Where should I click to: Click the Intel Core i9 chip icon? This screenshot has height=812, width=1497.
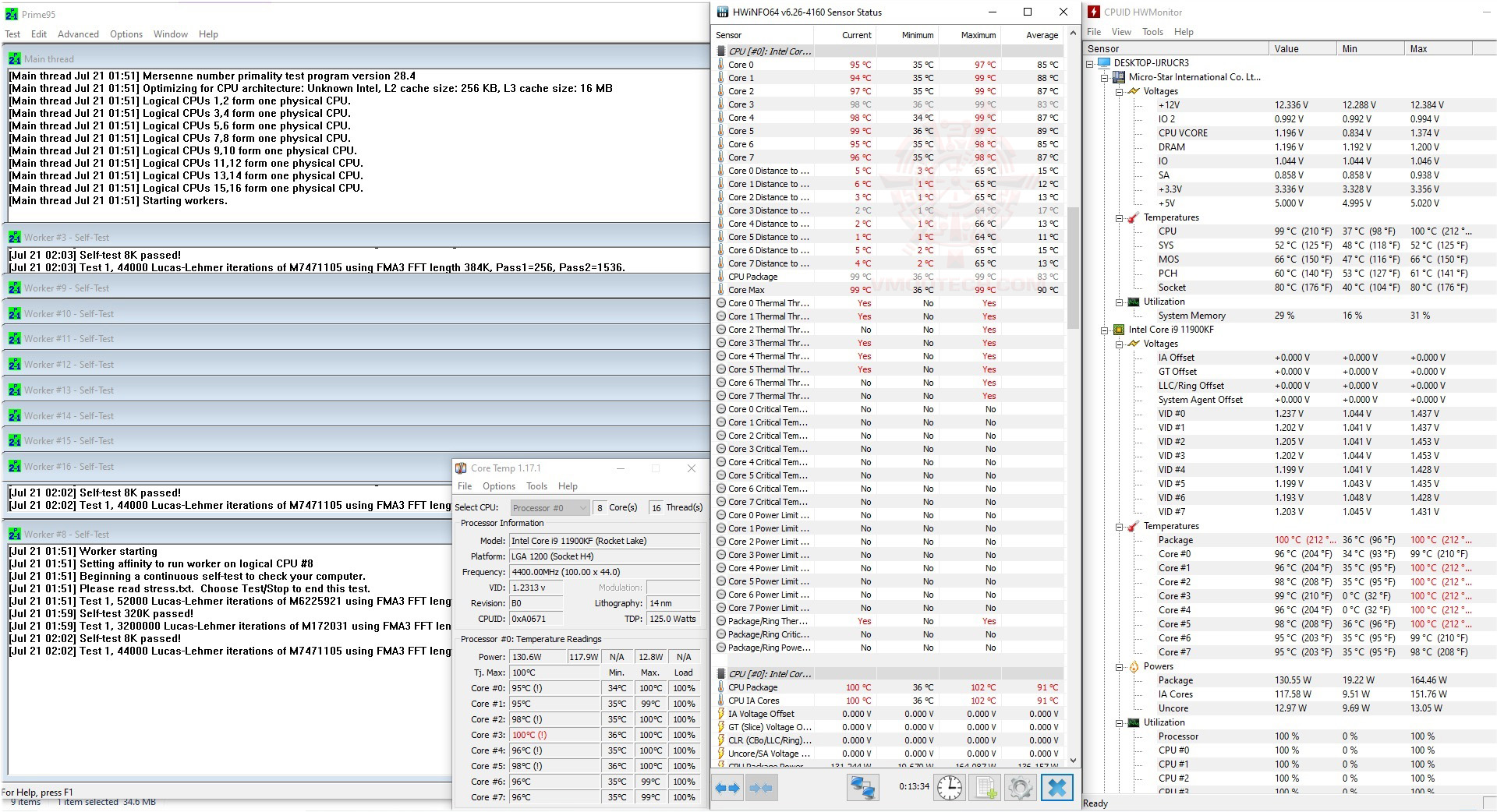(1119, 330)
